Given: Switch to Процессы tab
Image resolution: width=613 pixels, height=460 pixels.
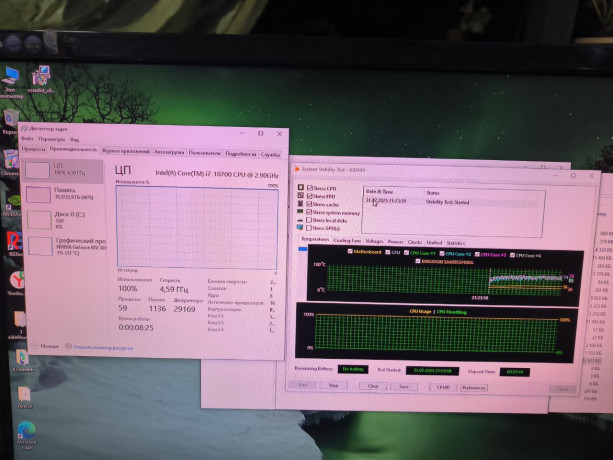Looking at the screenshot, I should (33, 149).
